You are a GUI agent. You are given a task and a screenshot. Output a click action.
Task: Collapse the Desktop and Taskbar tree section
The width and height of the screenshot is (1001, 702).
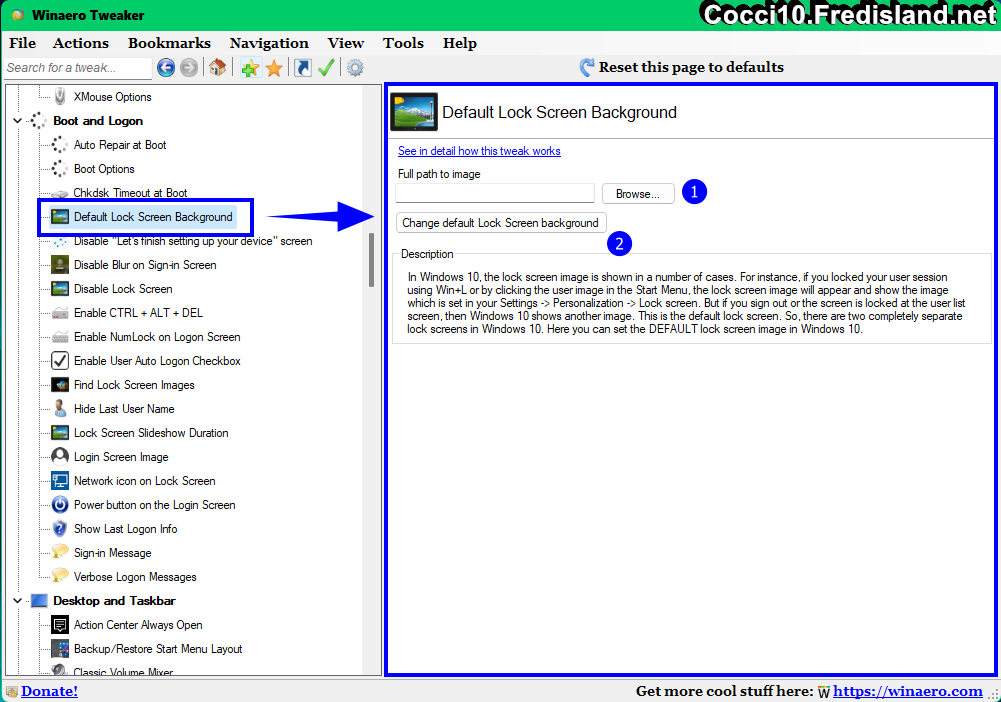(x=18, y=601)
